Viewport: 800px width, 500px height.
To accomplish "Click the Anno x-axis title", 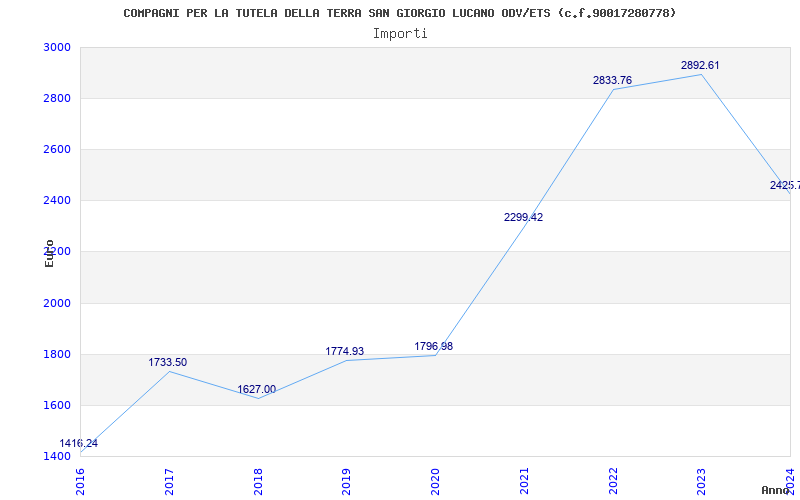I will coord(776,490).
